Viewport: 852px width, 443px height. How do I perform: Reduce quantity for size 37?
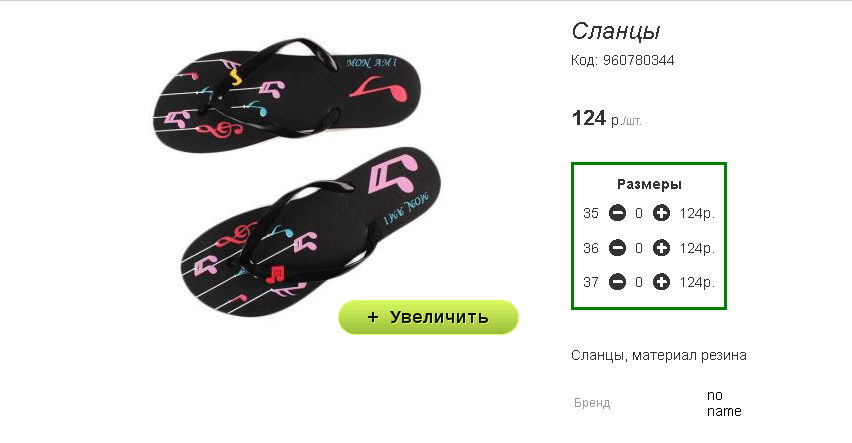click(x=617, y=282)
